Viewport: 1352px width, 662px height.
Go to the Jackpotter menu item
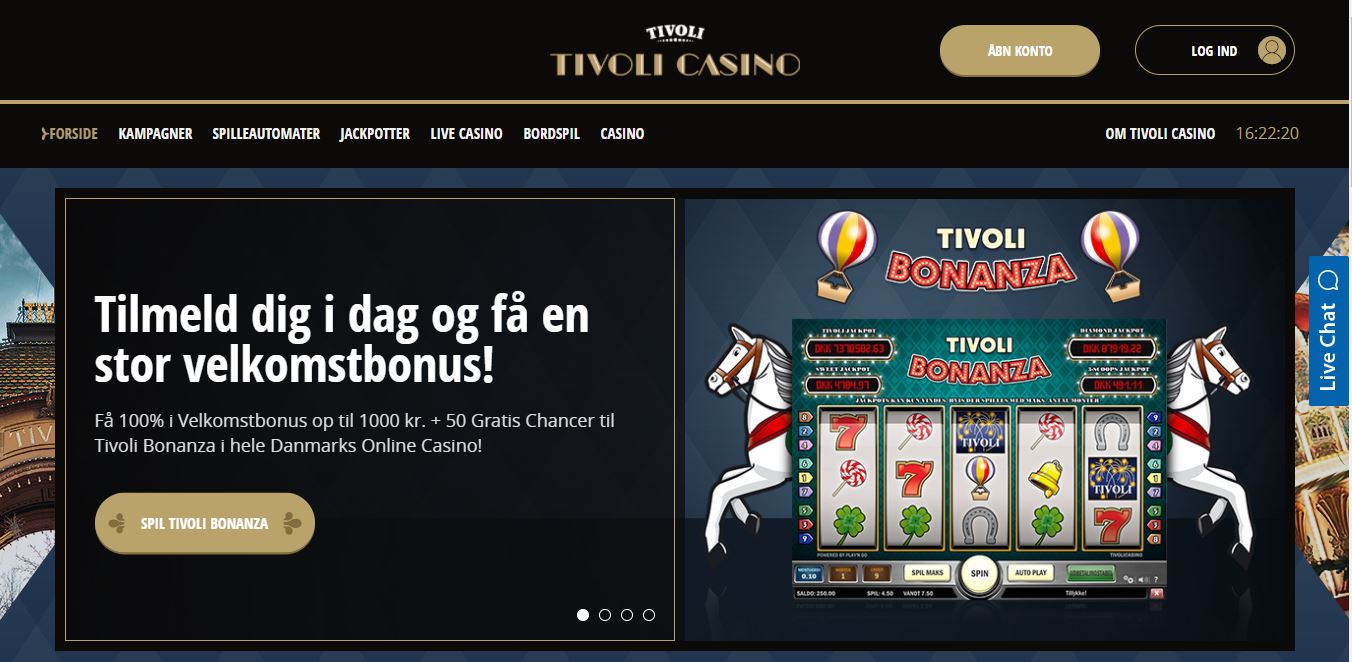pyautogui.click(x=375, y=134)
